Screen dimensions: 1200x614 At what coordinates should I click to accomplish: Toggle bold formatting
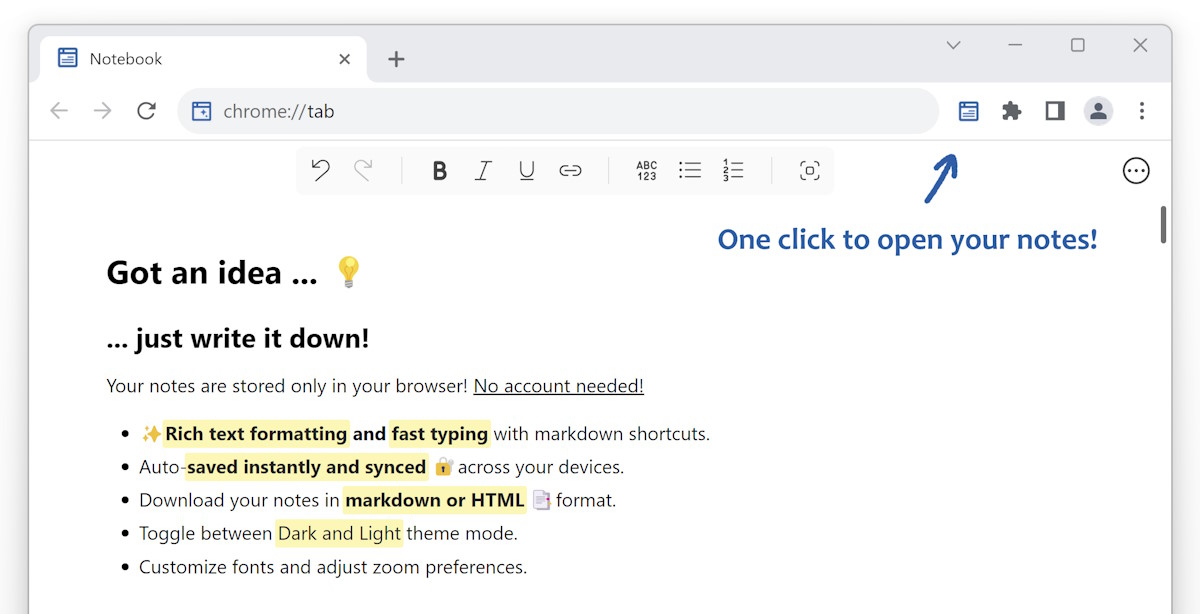[439, 170]
